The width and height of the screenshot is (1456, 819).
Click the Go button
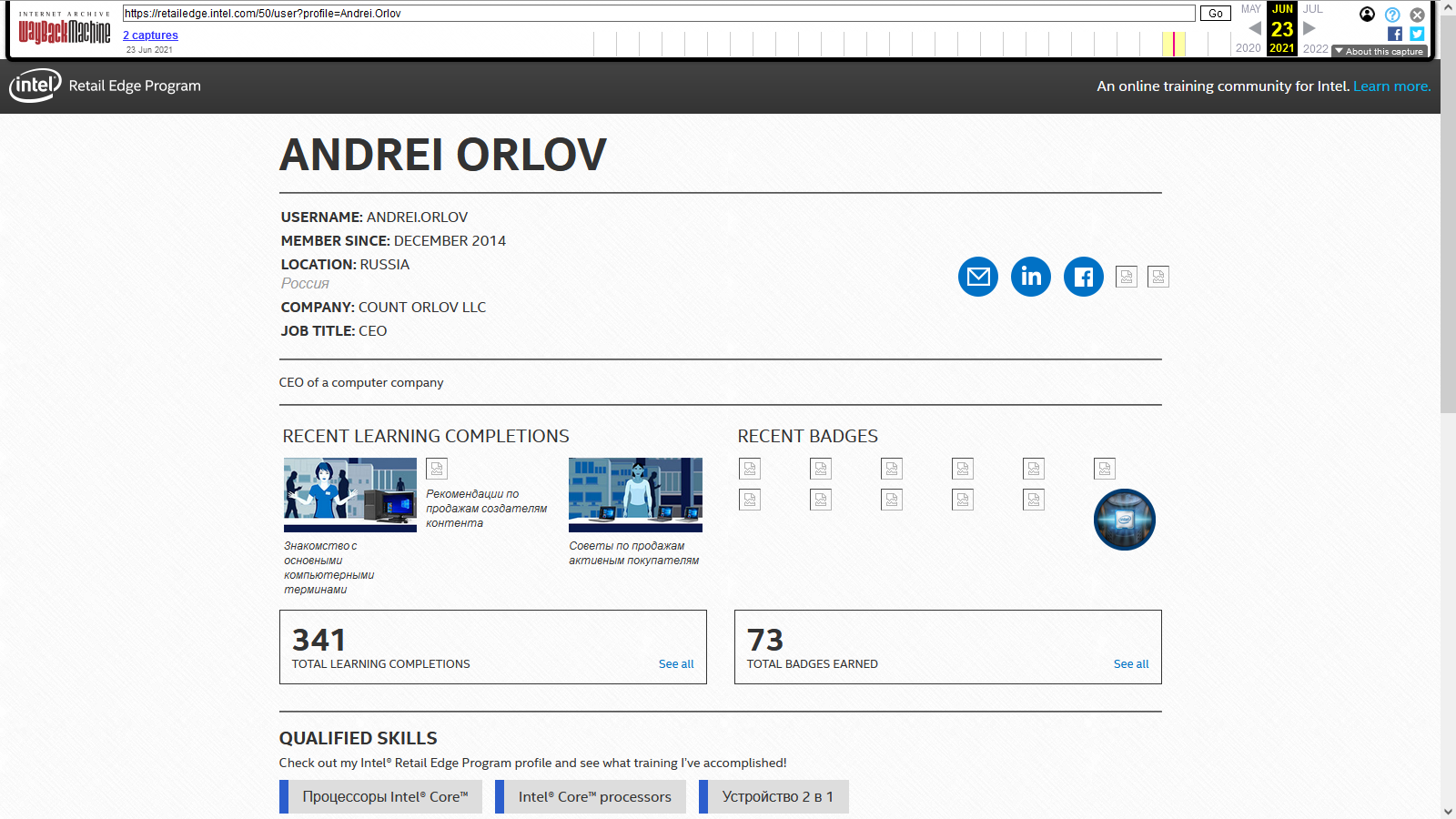1216,14
